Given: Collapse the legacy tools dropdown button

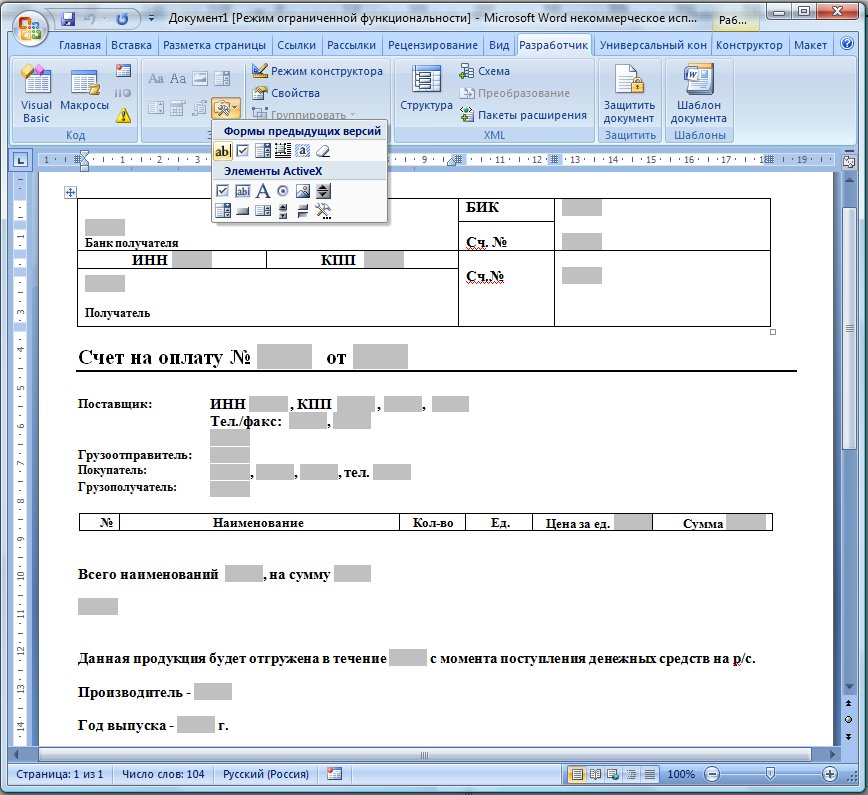Looking at the screenshot, I should pos(226,108).
